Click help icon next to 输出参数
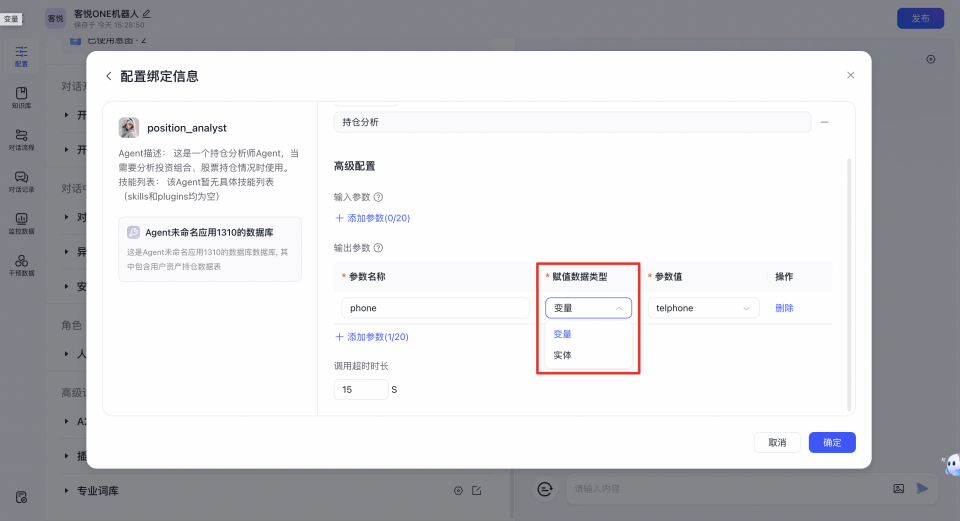The image size is (960, 521). coord(378,248)
